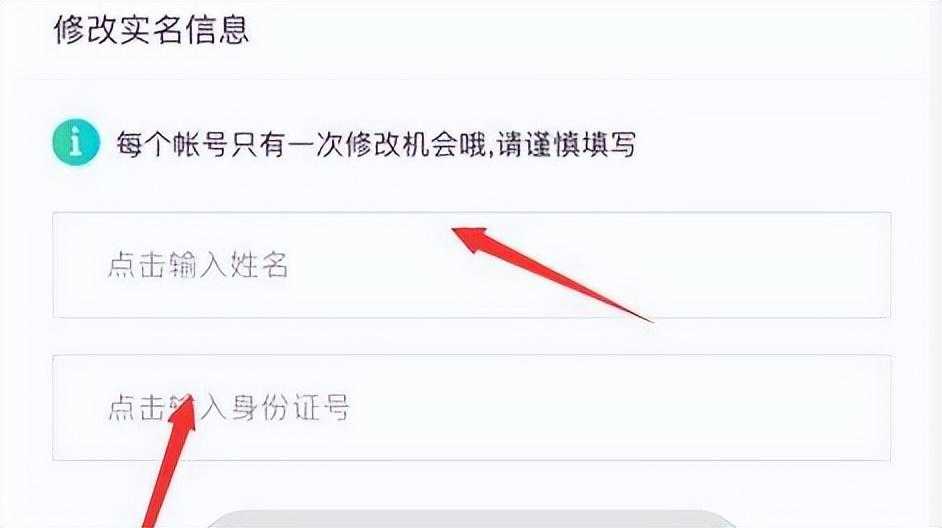Viewport: 942px width, 528px height.
Task: Click the red arrow pointing at the ID field
Action: tap(170, 461)
